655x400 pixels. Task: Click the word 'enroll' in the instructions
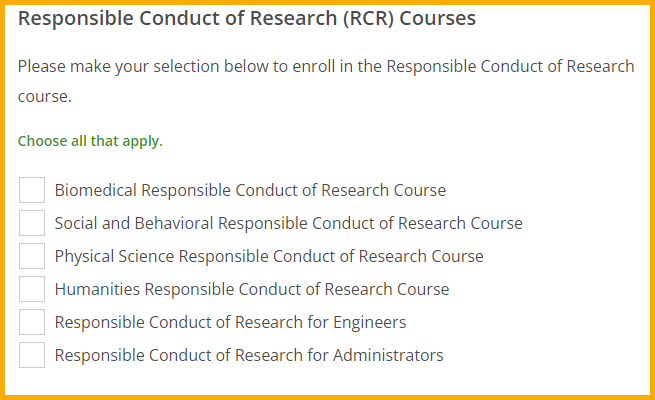coord(314,67)
